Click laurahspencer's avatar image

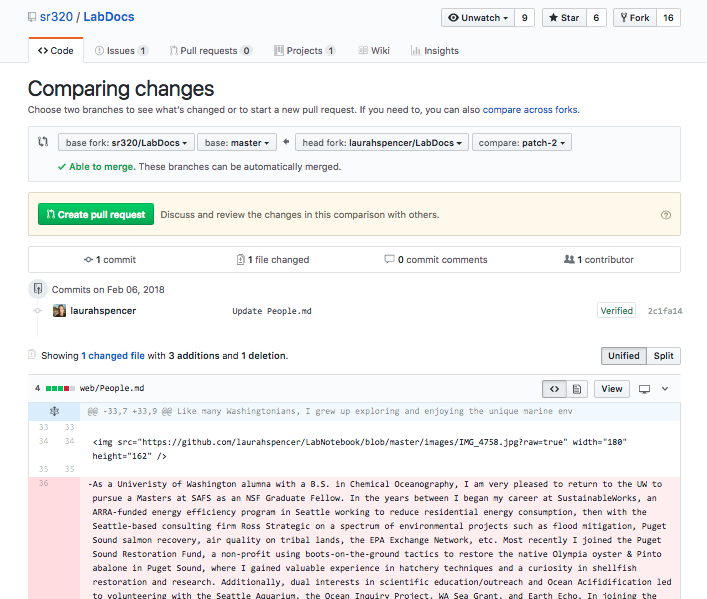pos(59,311)
